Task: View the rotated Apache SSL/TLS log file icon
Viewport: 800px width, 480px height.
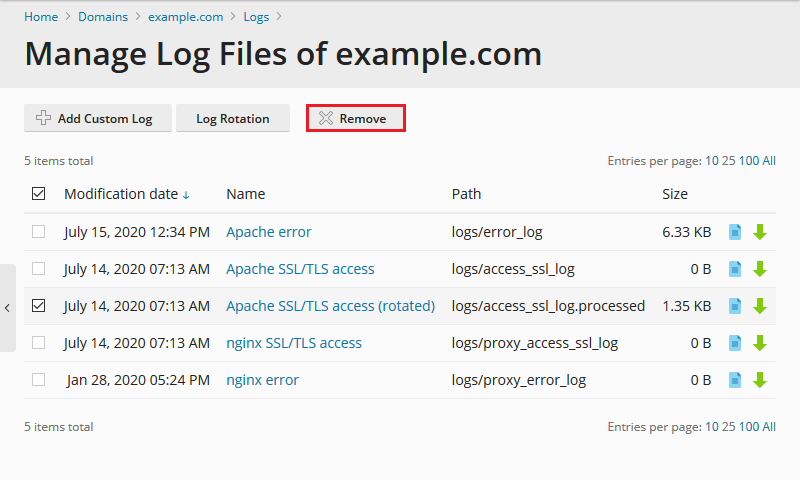Action: (735, 306)
